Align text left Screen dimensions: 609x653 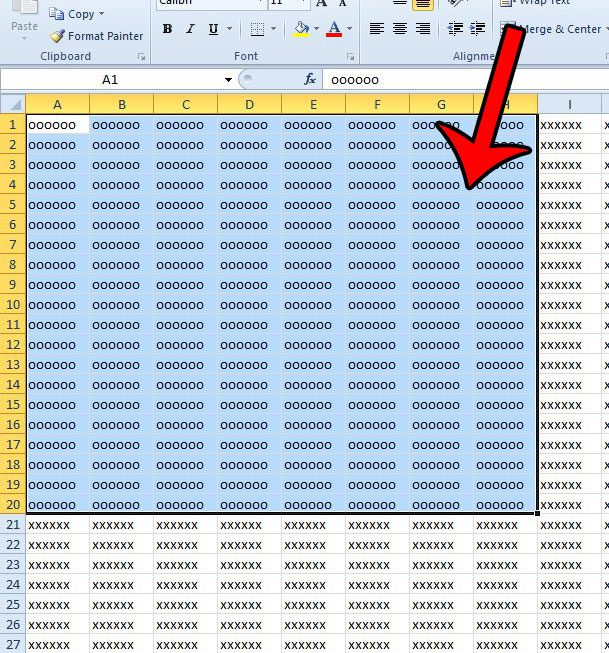(x=377, y=28)
